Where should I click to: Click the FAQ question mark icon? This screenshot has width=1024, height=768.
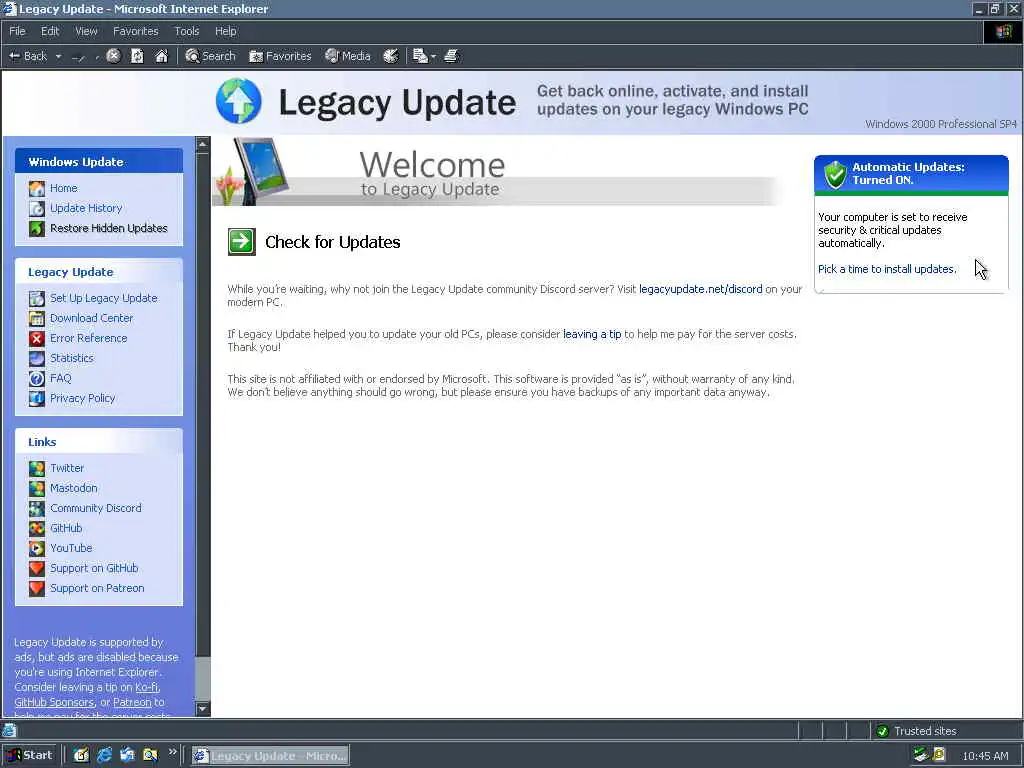[x=37, y=379]
